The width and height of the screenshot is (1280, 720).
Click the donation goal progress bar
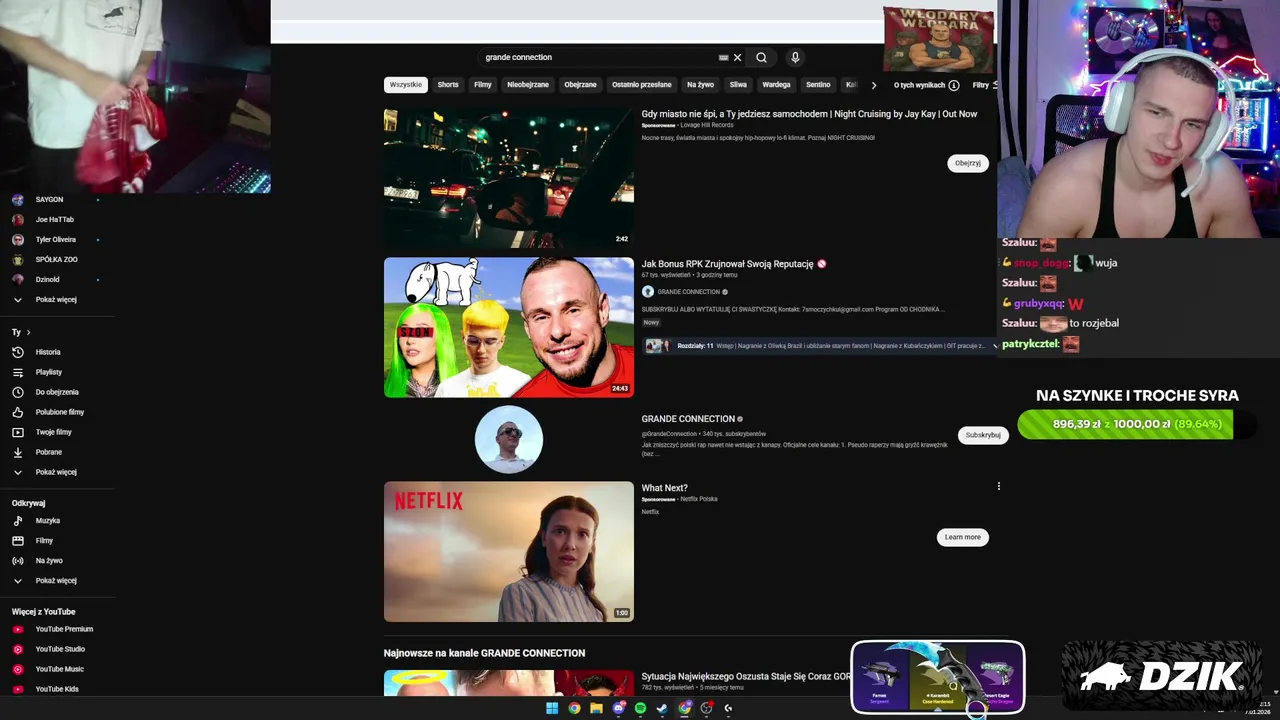(1136, 424)
